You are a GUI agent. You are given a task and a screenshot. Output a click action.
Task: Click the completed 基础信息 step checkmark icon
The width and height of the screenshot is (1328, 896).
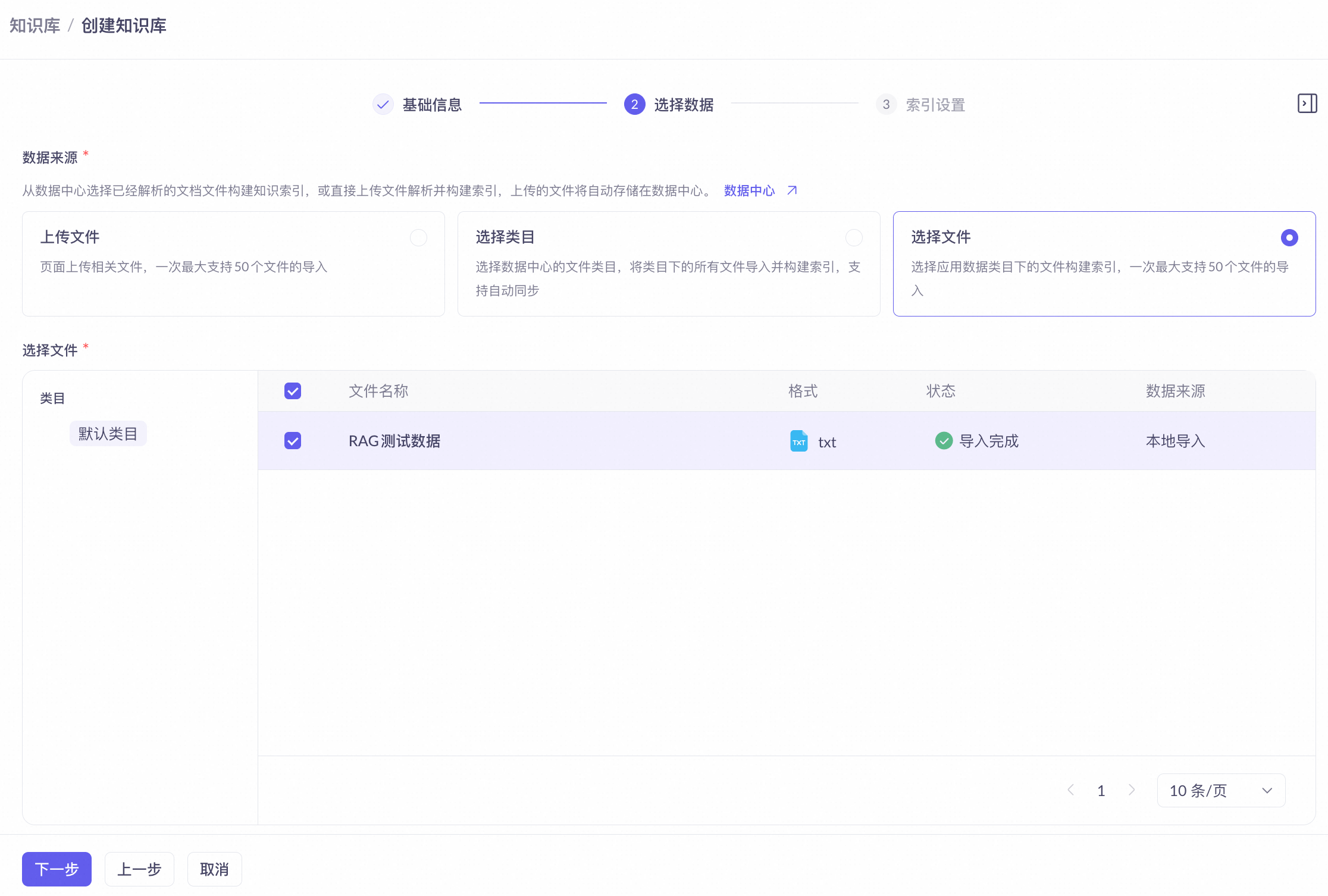pos(383,105)
